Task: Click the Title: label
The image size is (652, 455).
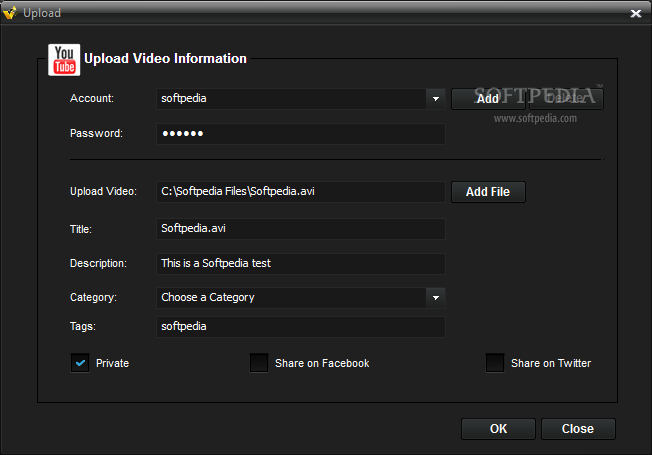Action: pos(81,229)
